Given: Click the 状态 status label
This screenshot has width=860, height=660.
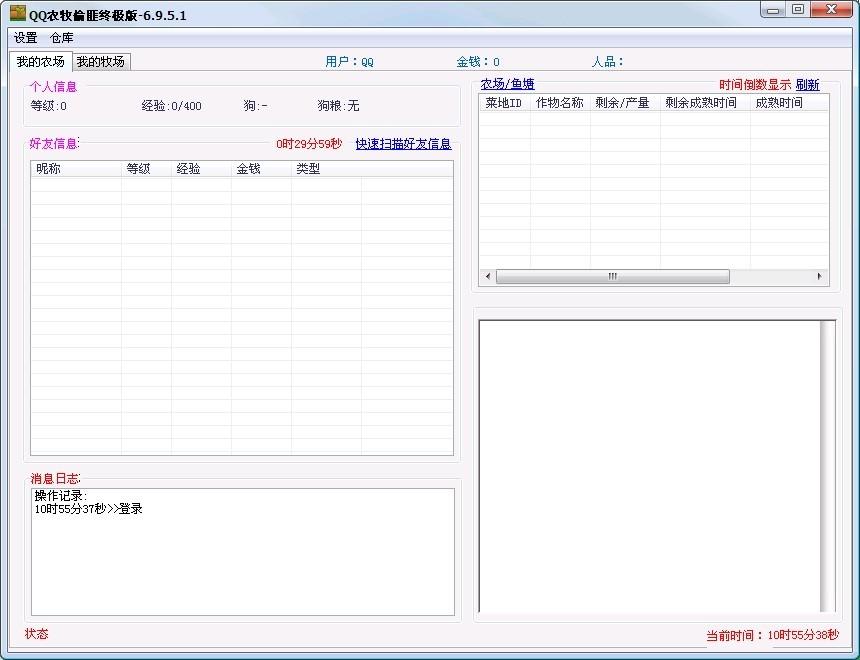Looking at the screenshot, I should [37, 634].
